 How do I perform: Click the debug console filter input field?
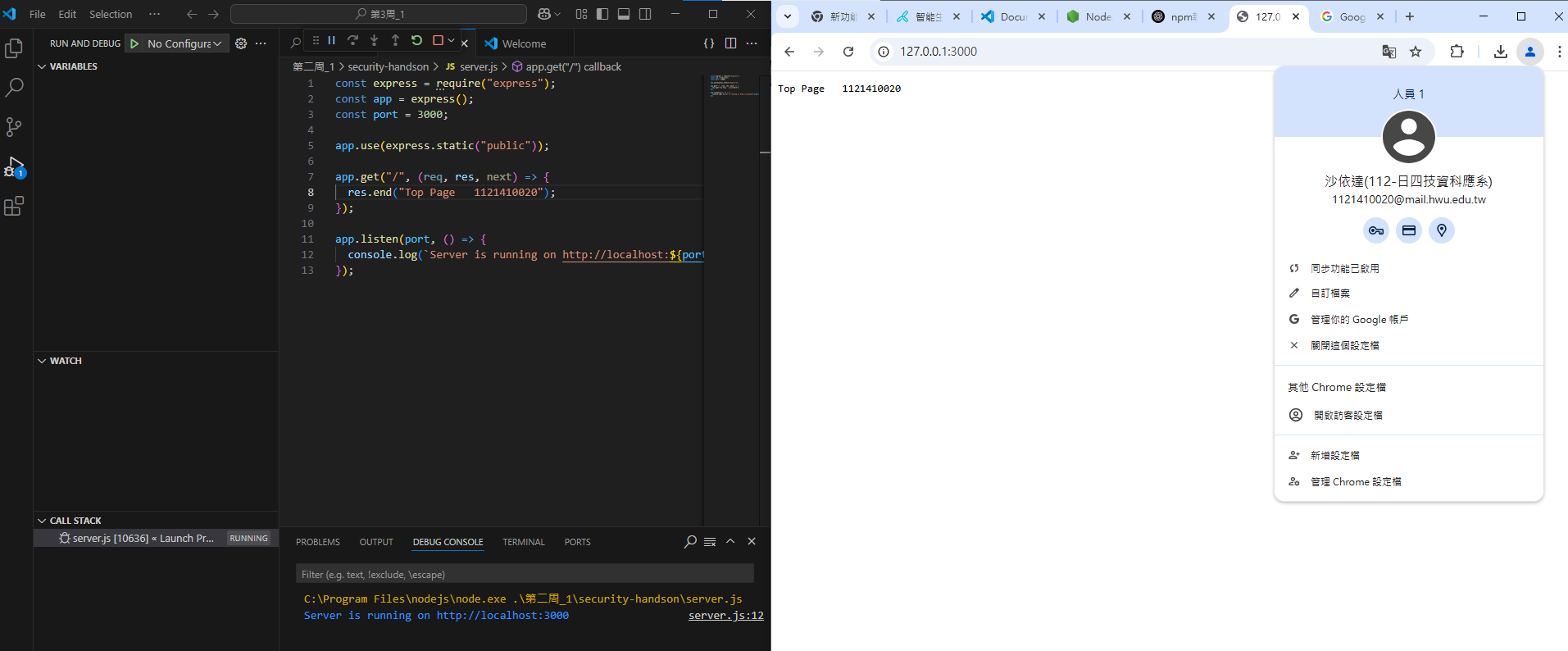(525, 574)
